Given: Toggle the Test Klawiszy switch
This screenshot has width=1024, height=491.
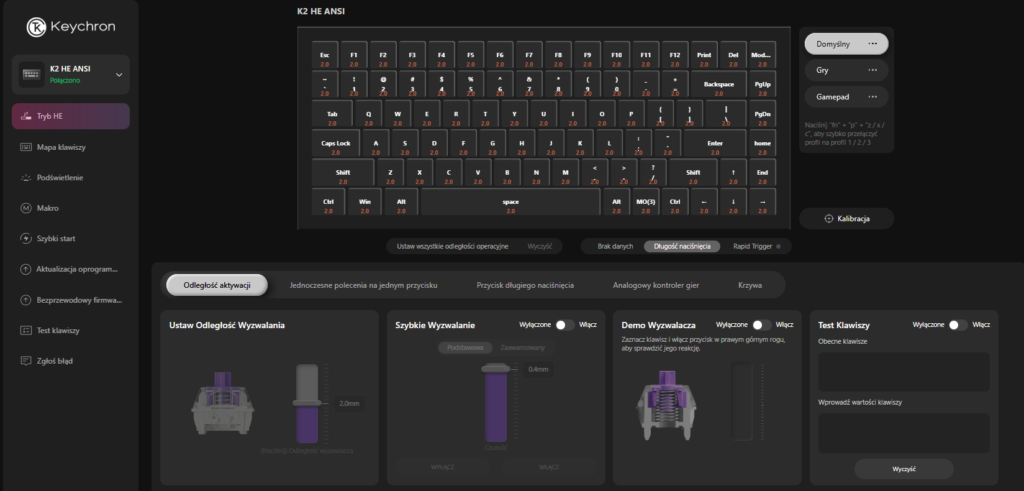Looking at the screenshot, I should [958, 325].
